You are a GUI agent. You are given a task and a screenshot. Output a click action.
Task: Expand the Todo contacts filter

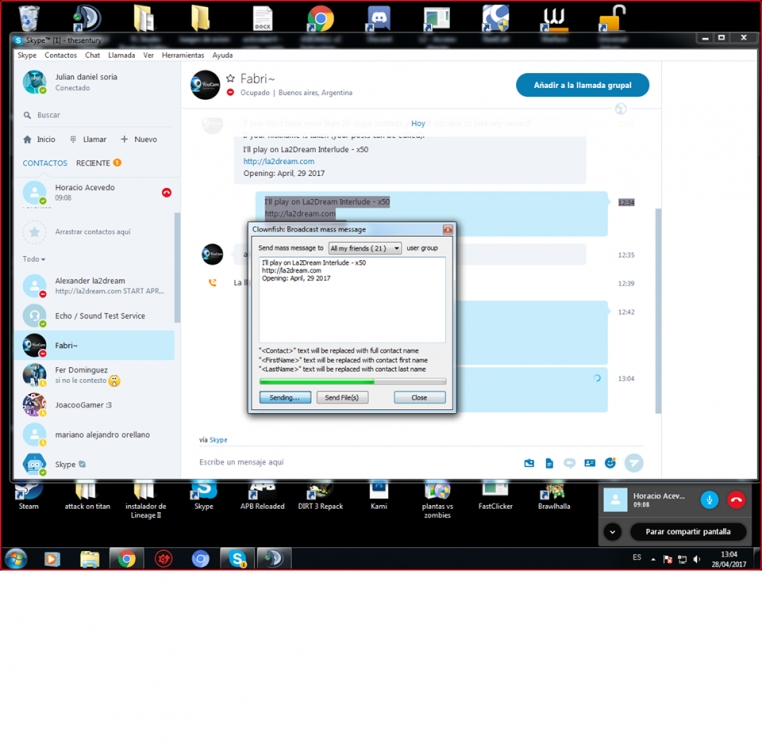pyautogui.click(x=34, y=259)
